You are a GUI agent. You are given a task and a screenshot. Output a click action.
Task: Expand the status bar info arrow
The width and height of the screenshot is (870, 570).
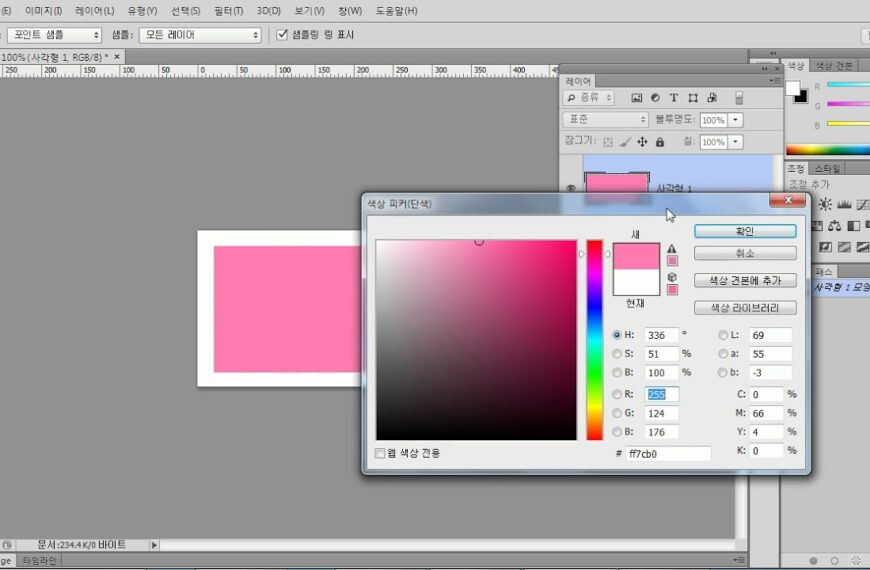(x=154, y=545)
